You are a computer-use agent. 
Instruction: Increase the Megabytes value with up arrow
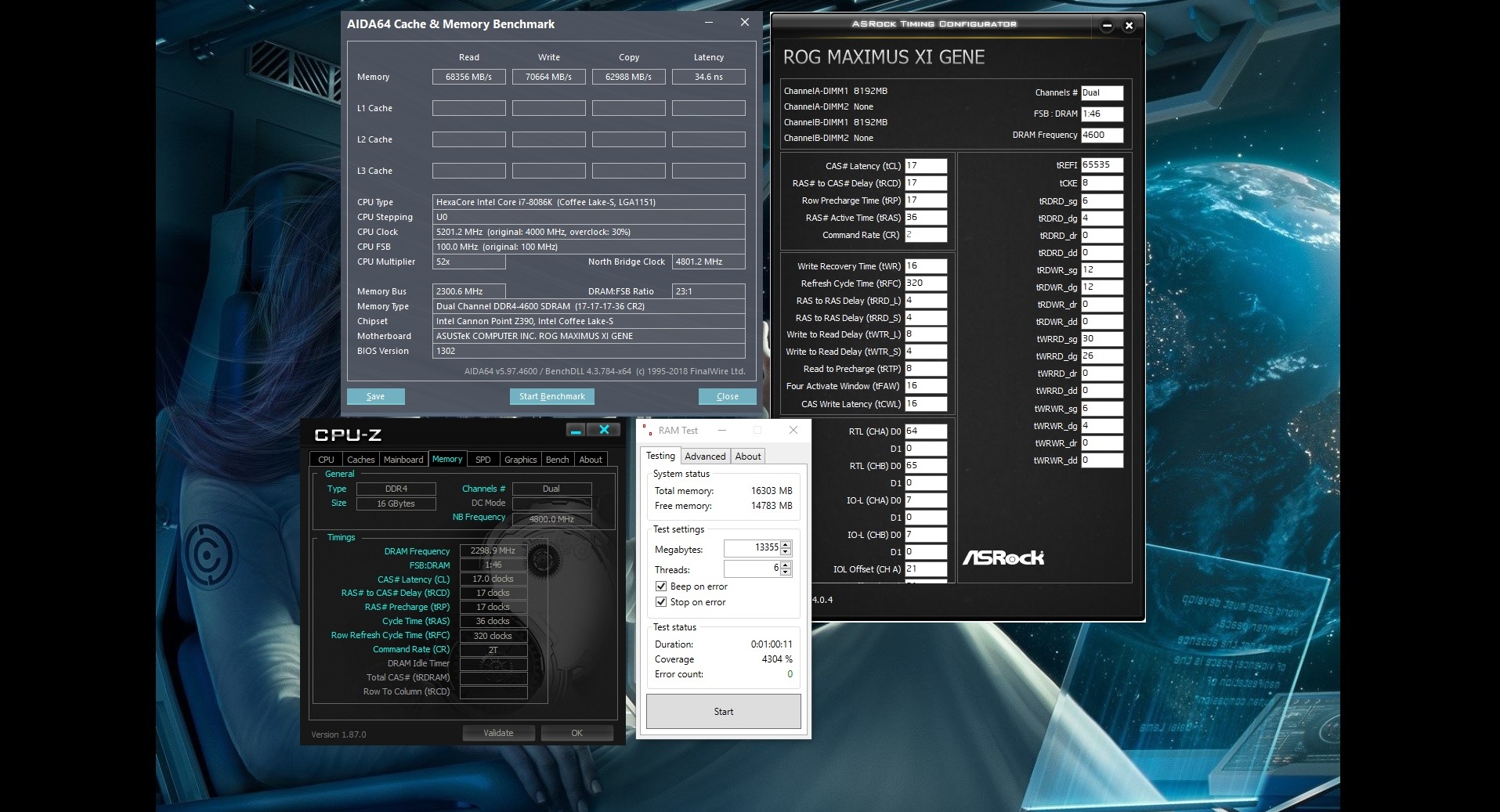coord(786,544)
